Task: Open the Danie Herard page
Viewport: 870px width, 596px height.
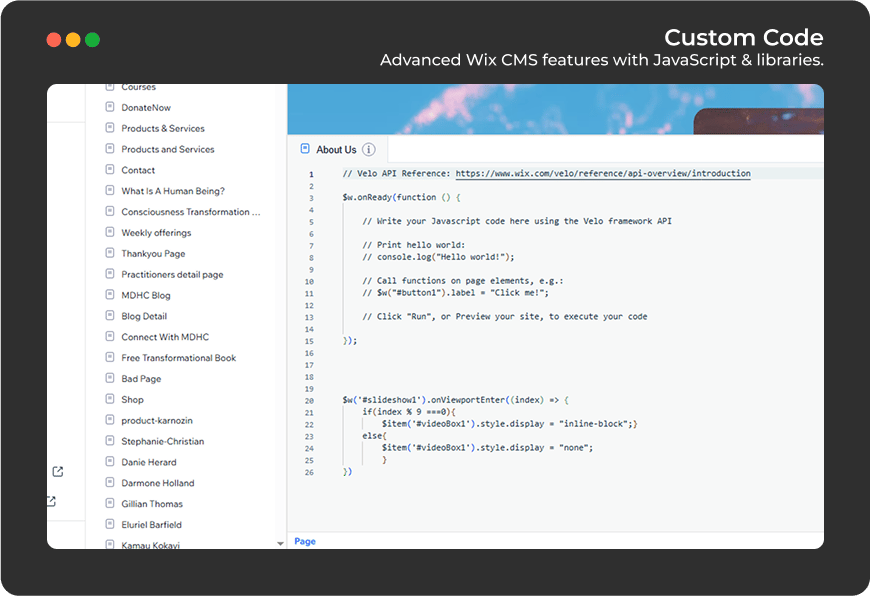Action: point(149,462)
